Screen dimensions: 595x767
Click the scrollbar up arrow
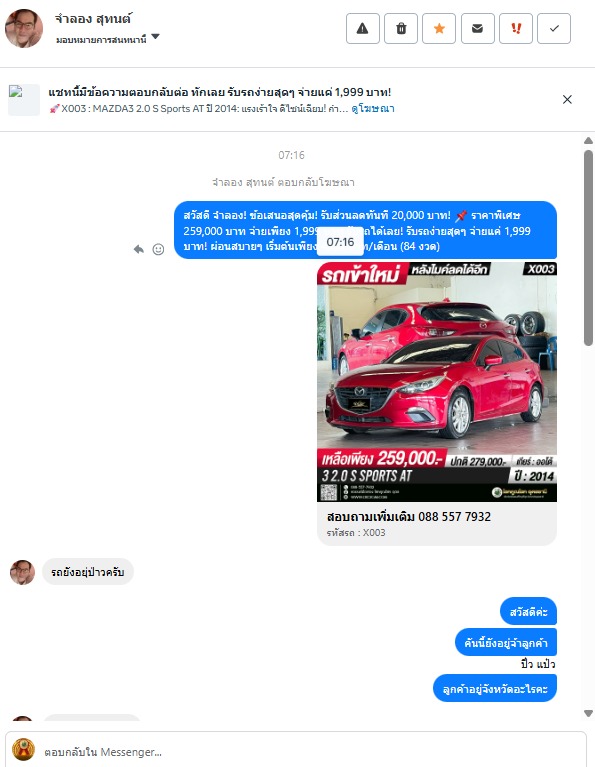point(589,141)
